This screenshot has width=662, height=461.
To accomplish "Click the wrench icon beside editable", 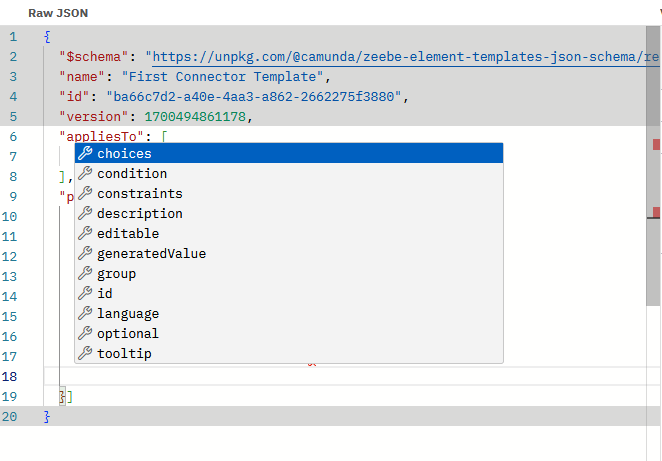I will [x=85, y=233].
